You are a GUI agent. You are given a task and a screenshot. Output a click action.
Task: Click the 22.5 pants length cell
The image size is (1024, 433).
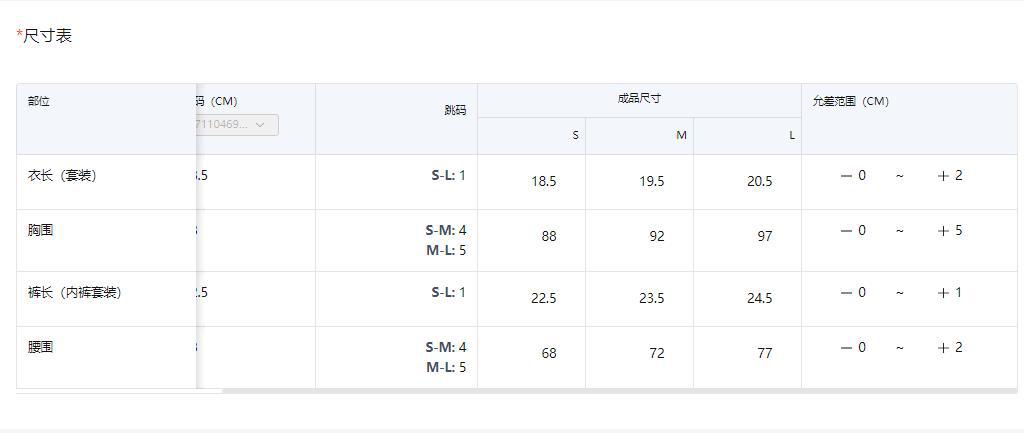[544, 299]
